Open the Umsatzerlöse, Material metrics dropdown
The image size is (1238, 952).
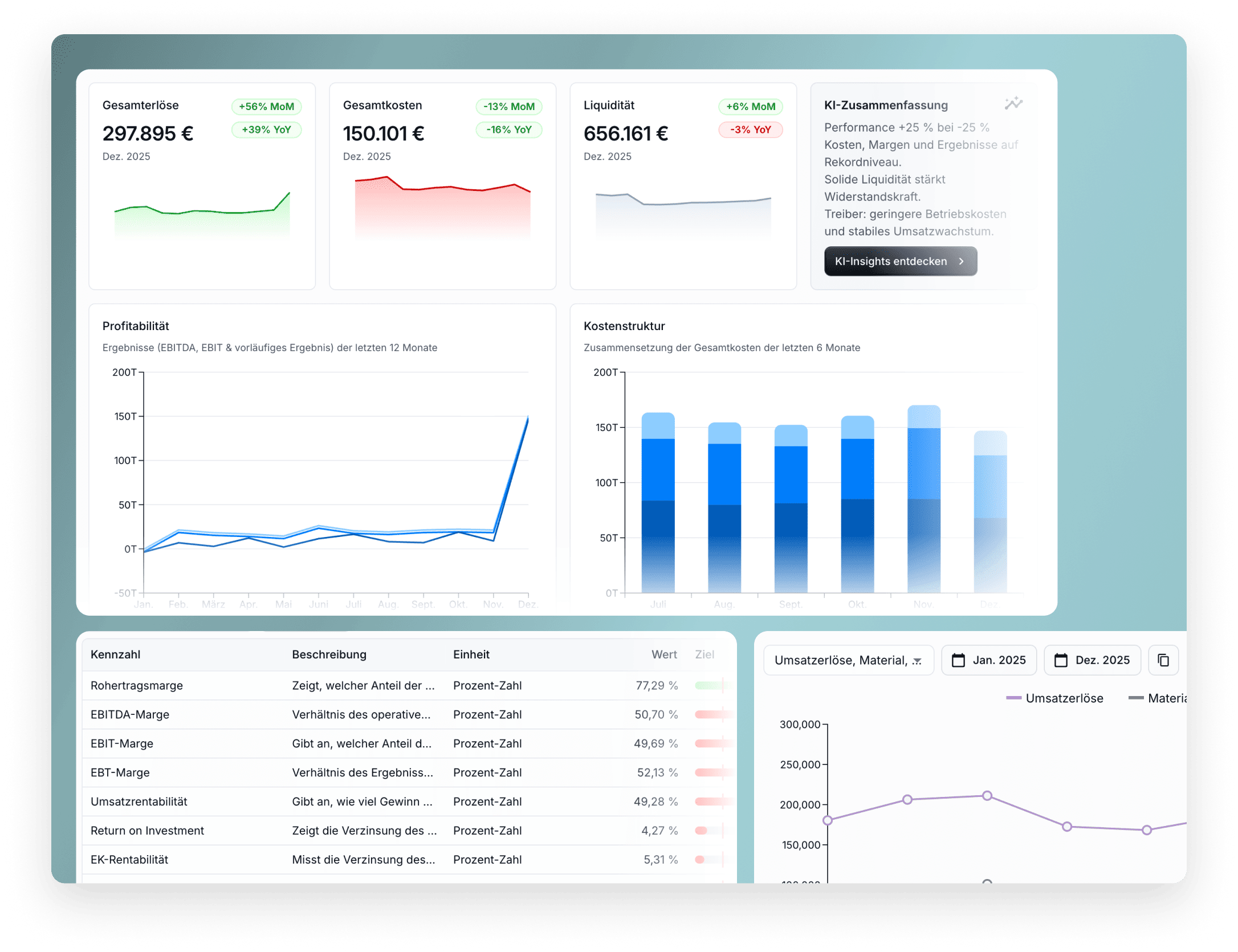[848, 660]
